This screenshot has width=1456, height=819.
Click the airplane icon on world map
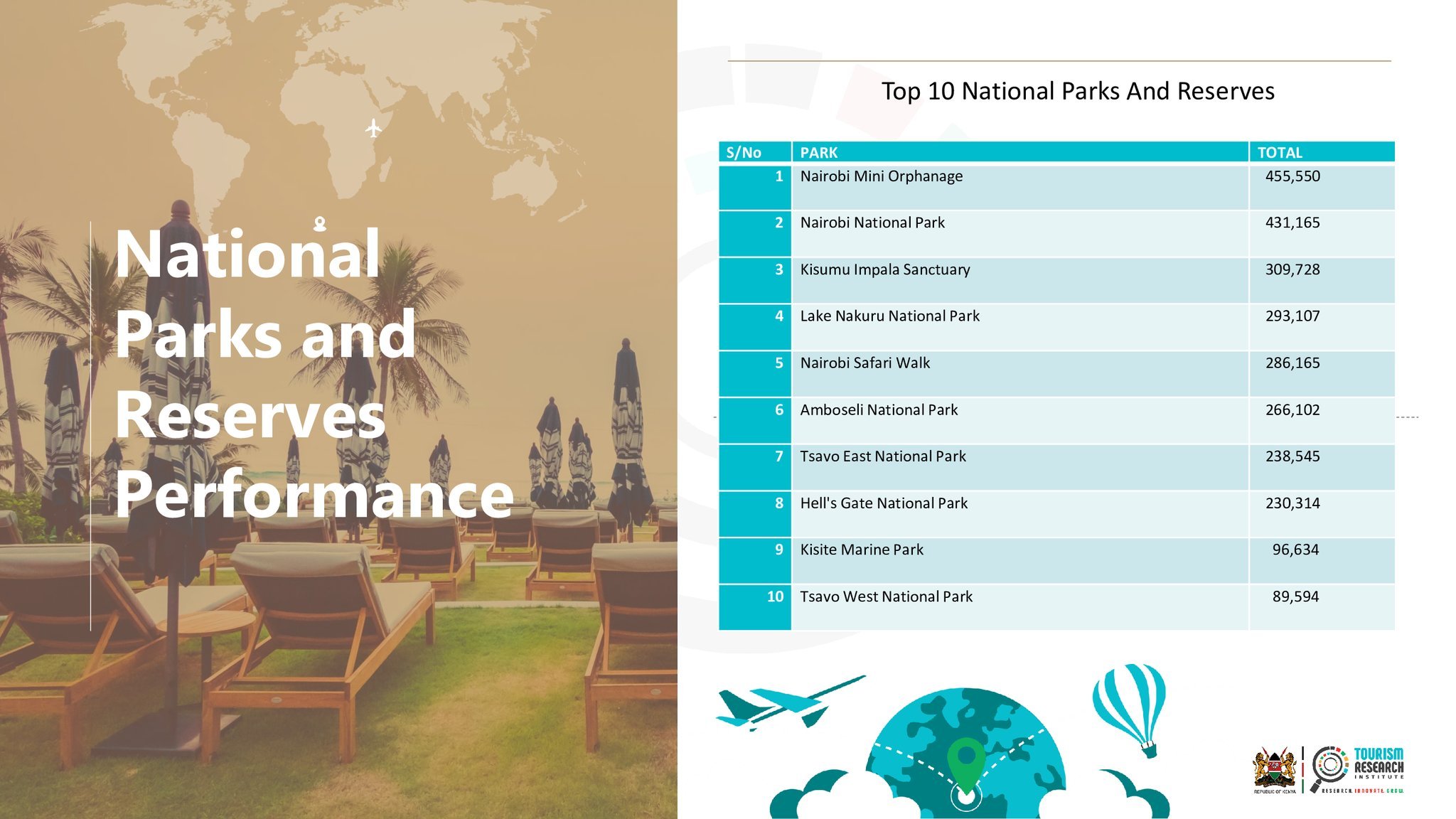click(x=373, y=129)
